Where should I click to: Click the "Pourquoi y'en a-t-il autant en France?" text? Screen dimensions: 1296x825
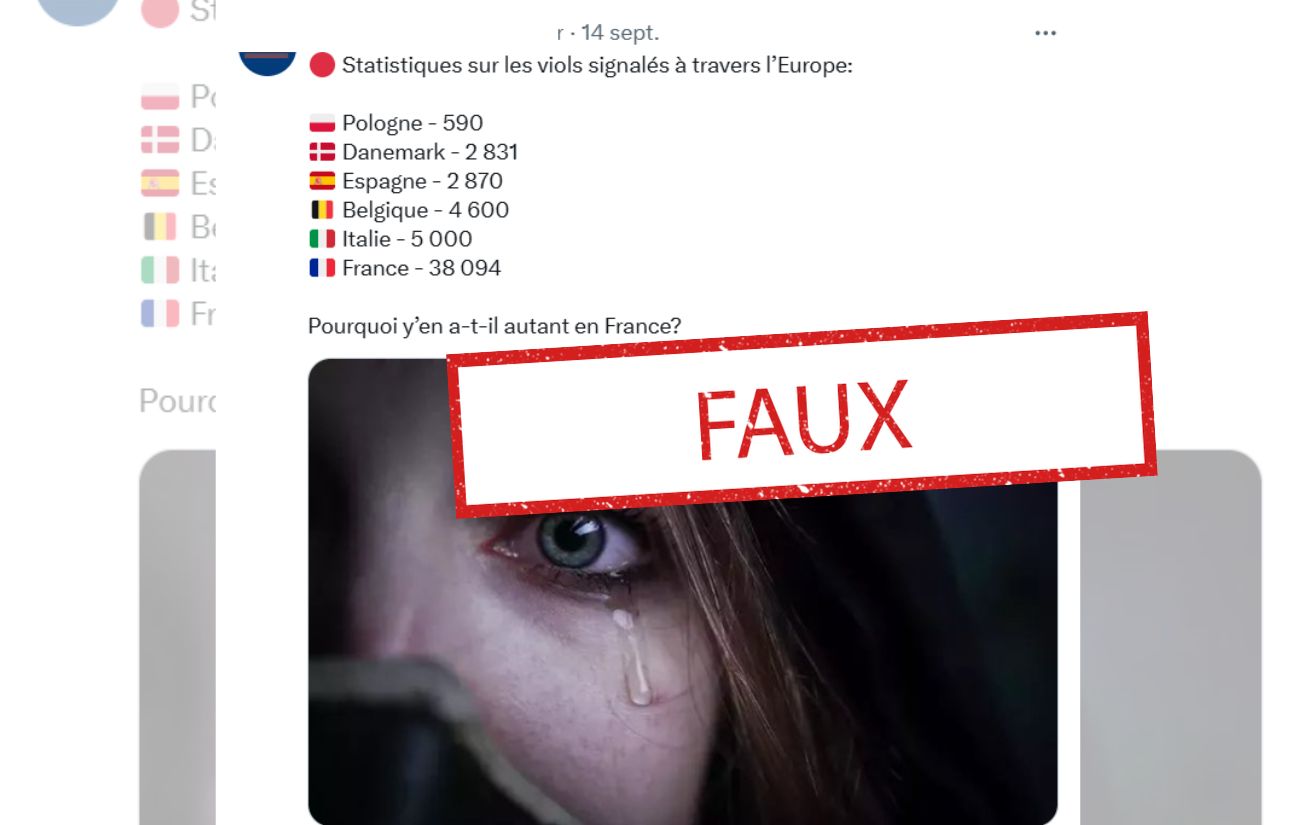[x=495, y=326]
